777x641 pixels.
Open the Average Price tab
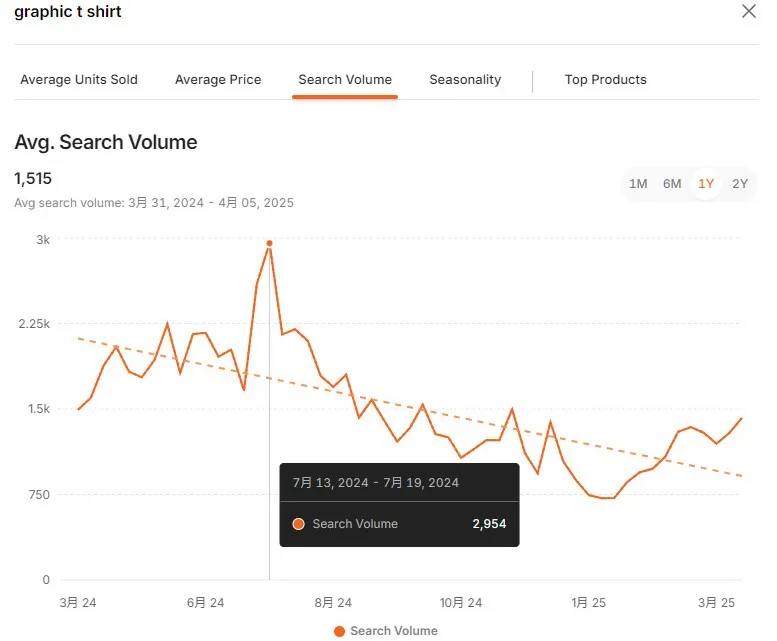218,80
